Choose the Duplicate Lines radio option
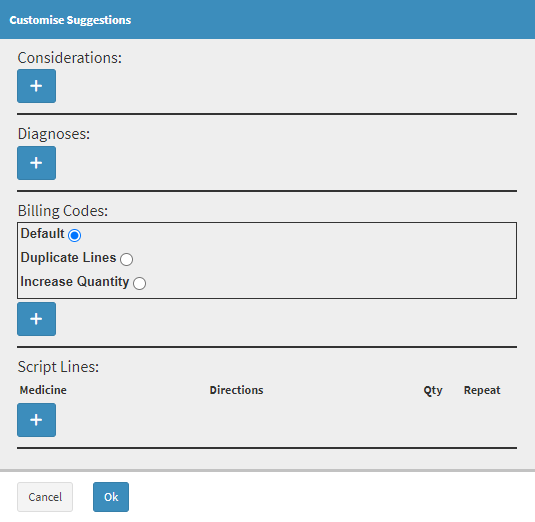Viewport: 535px width, 522px height. point(127,259)
